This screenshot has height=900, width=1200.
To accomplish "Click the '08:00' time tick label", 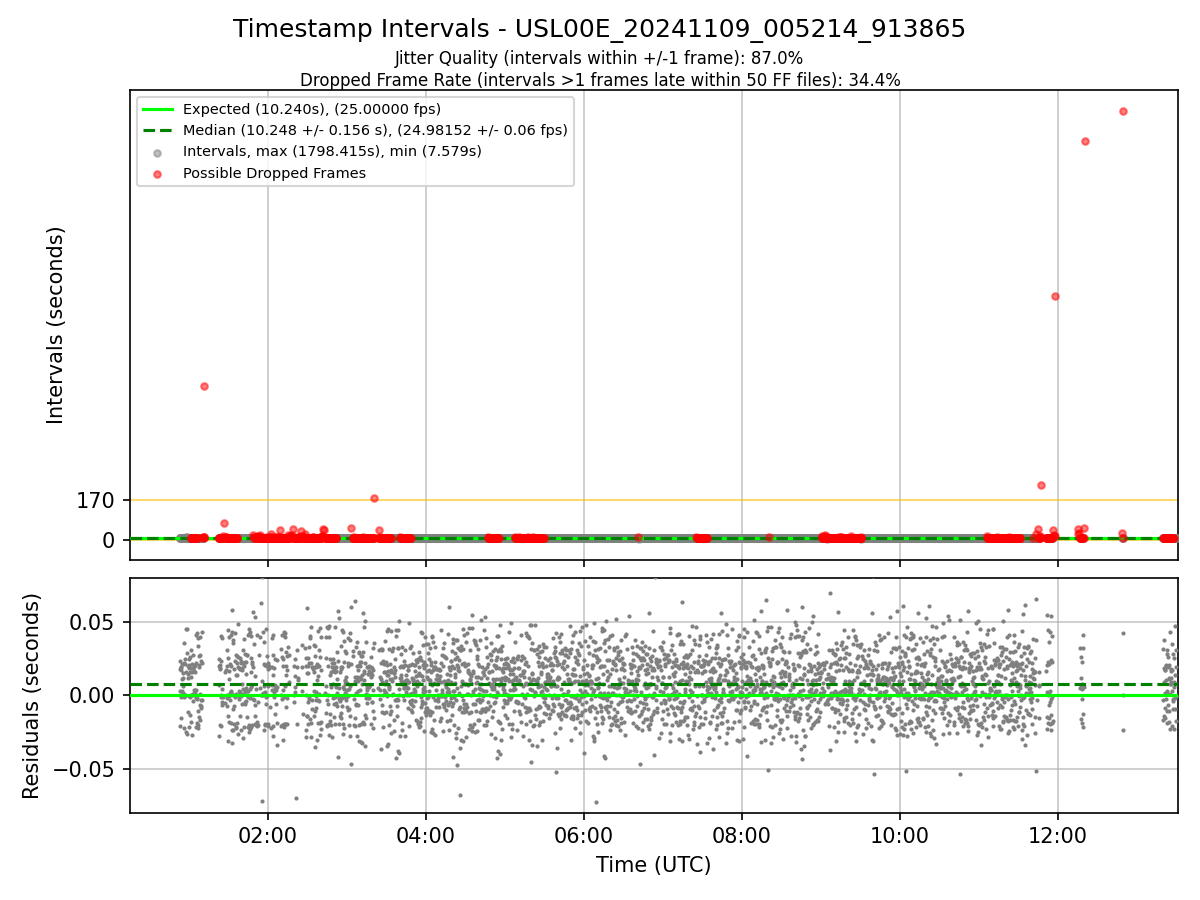I will 742,834.
